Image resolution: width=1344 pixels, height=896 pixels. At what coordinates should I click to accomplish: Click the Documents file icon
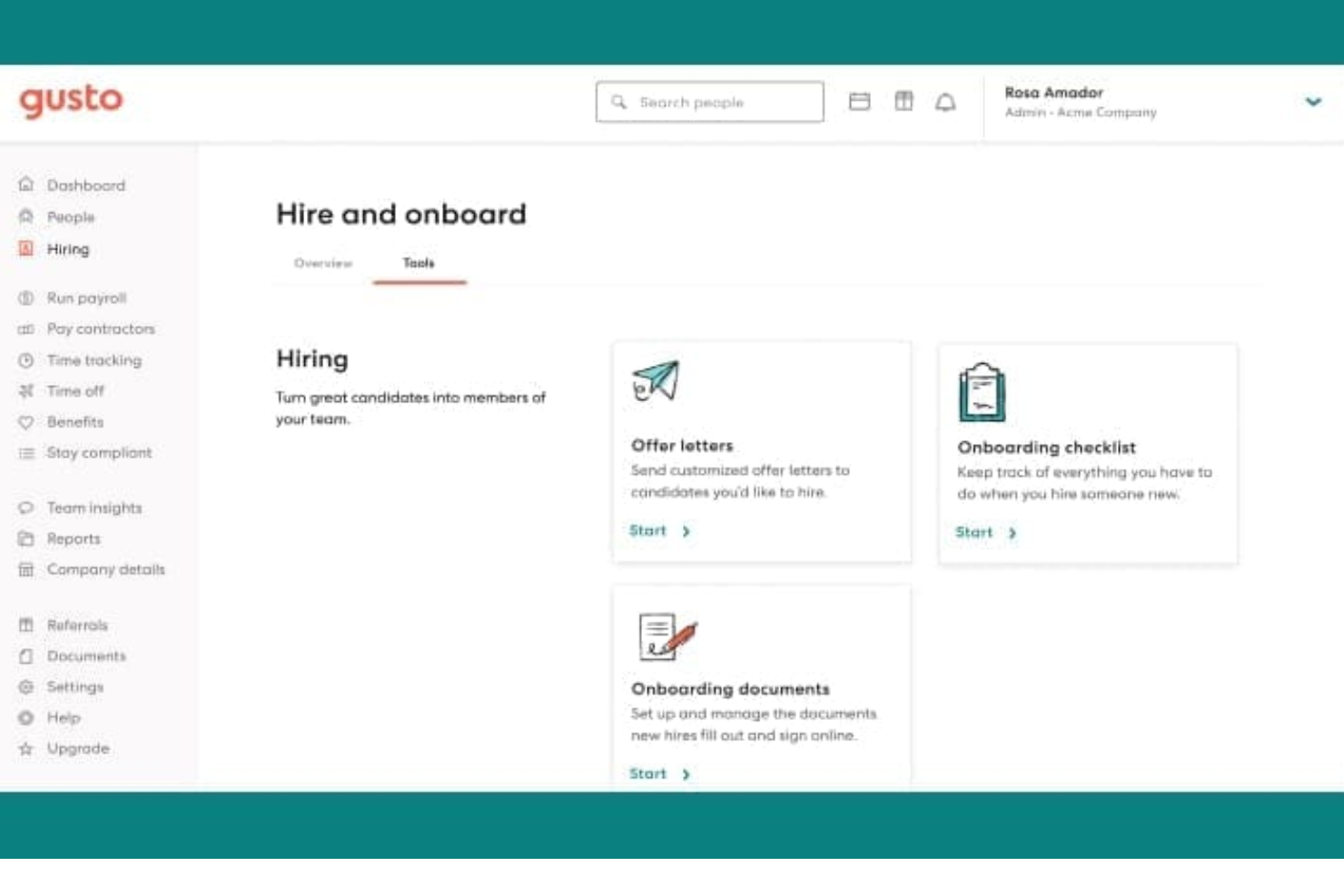tap(26, 655)
